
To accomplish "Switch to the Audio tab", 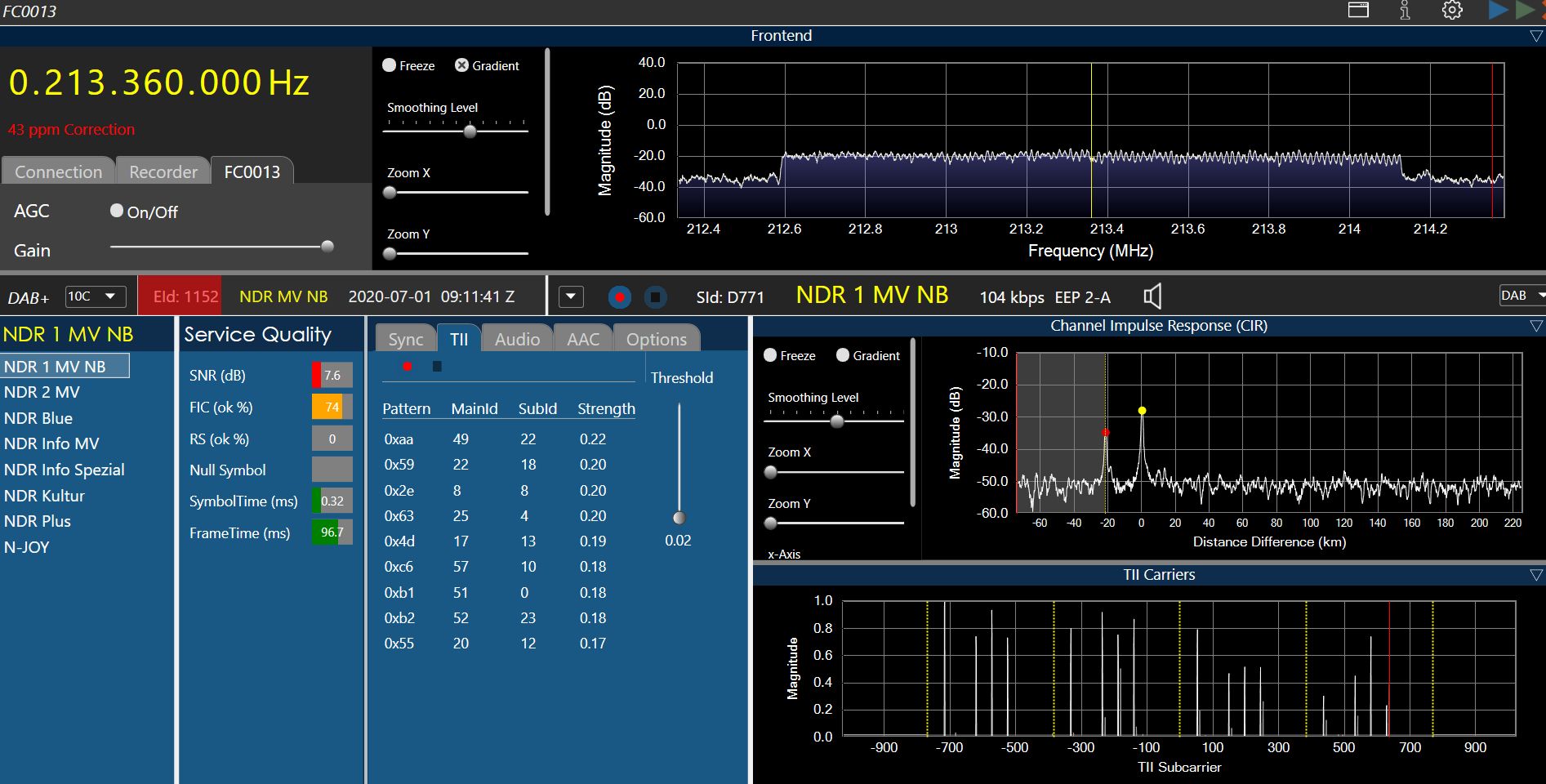I will [x=517, y=340].
